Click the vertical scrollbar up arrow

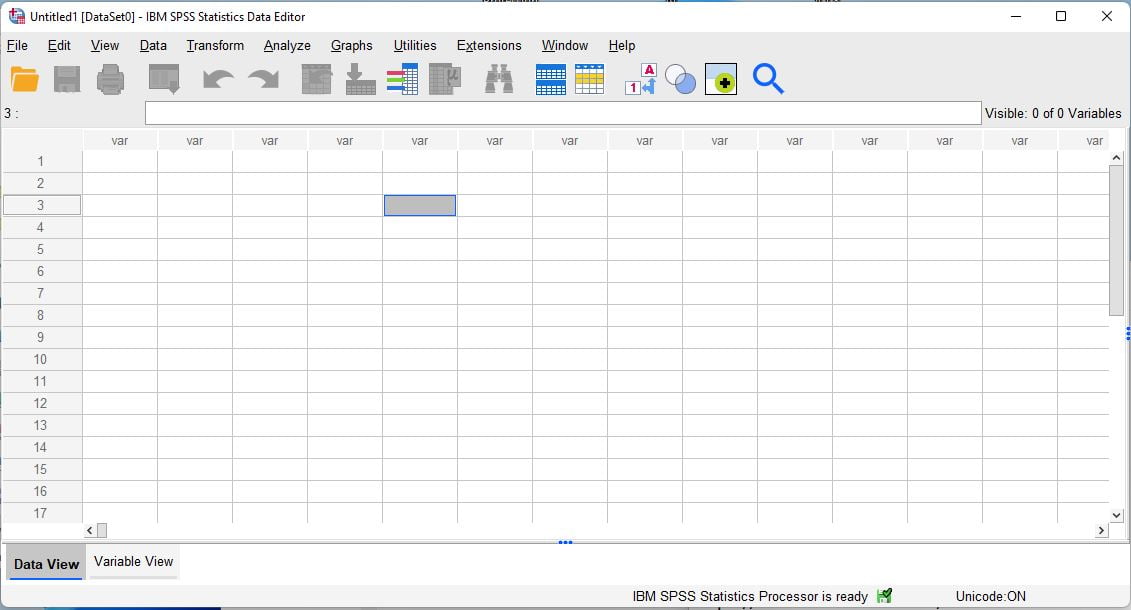coord(1117,158)
